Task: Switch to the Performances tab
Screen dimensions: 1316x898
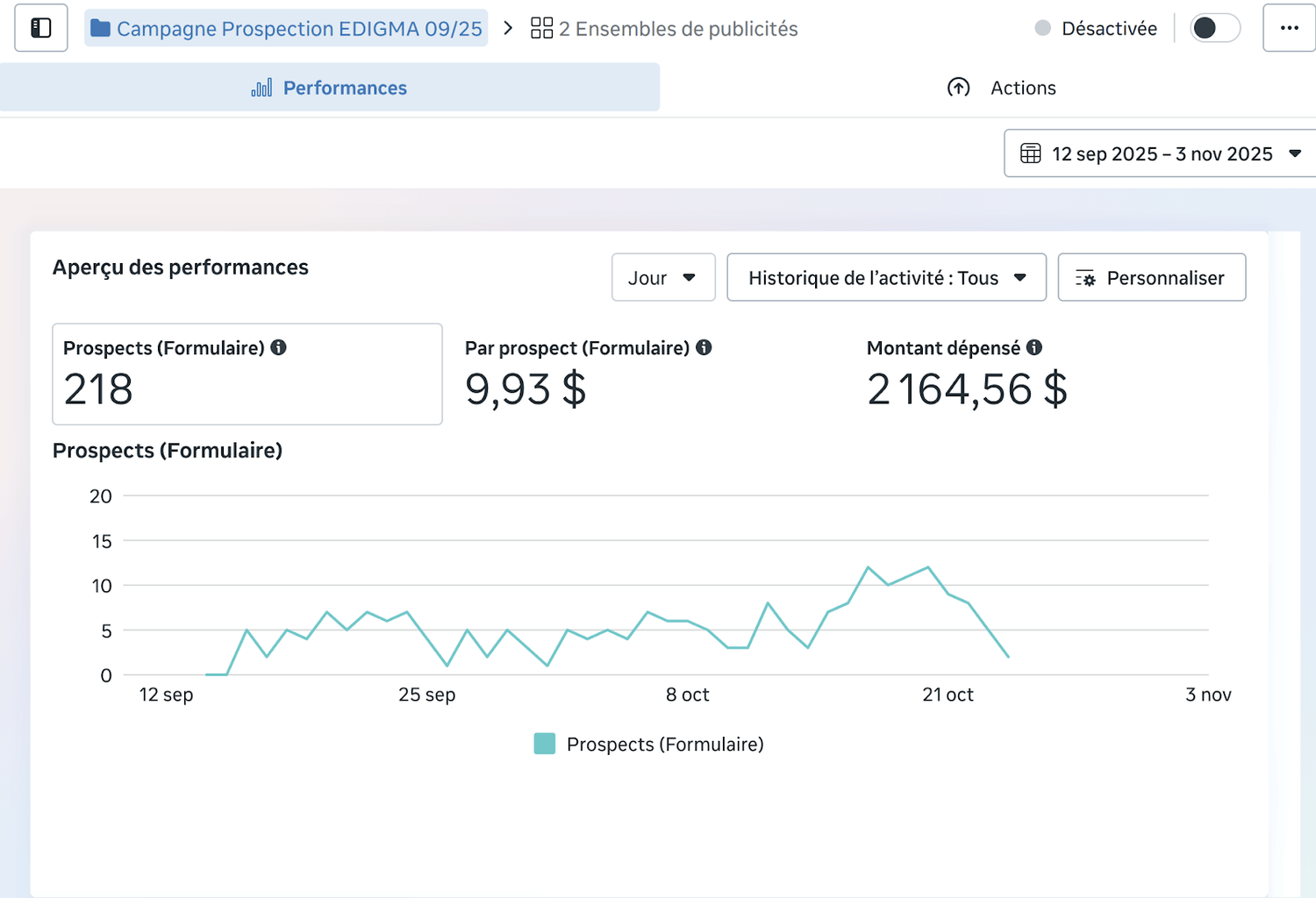Action: click(x=329, y=88)
